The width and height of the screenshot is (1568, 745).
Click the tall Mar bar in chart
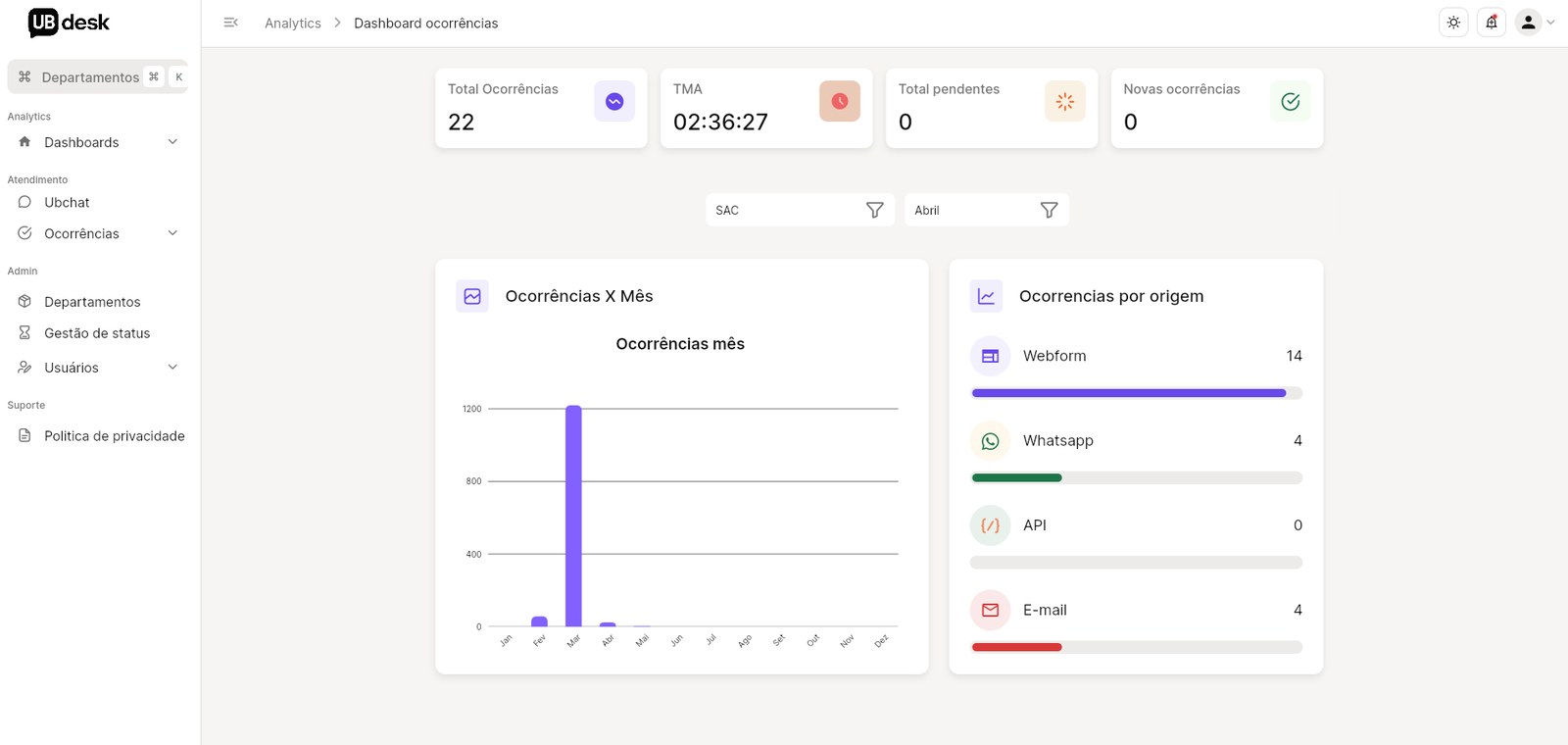(x=573, y=516)
